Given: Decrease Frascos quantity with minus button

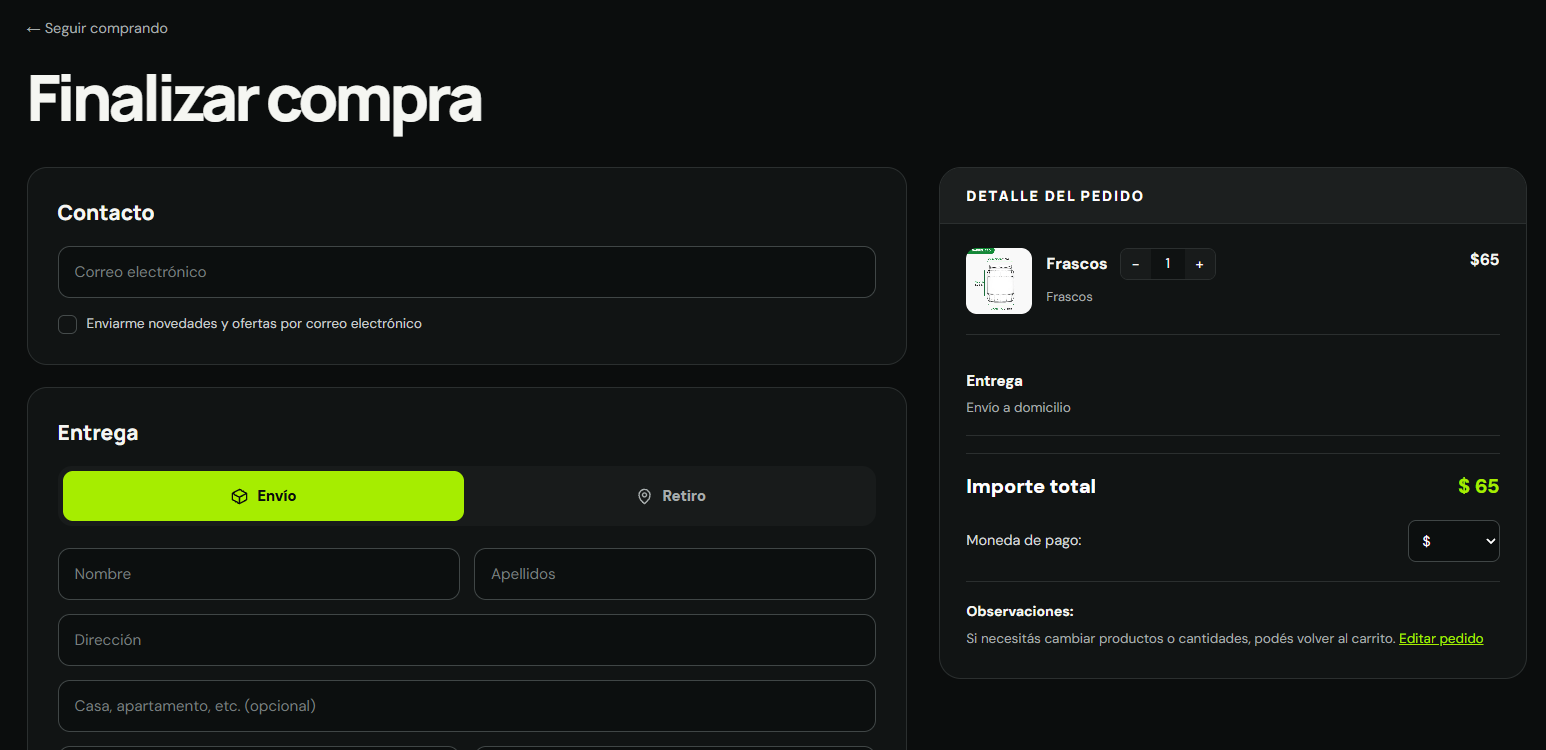Looking at the screenshot, I should pyautogui.click(x=1136, y=264).
